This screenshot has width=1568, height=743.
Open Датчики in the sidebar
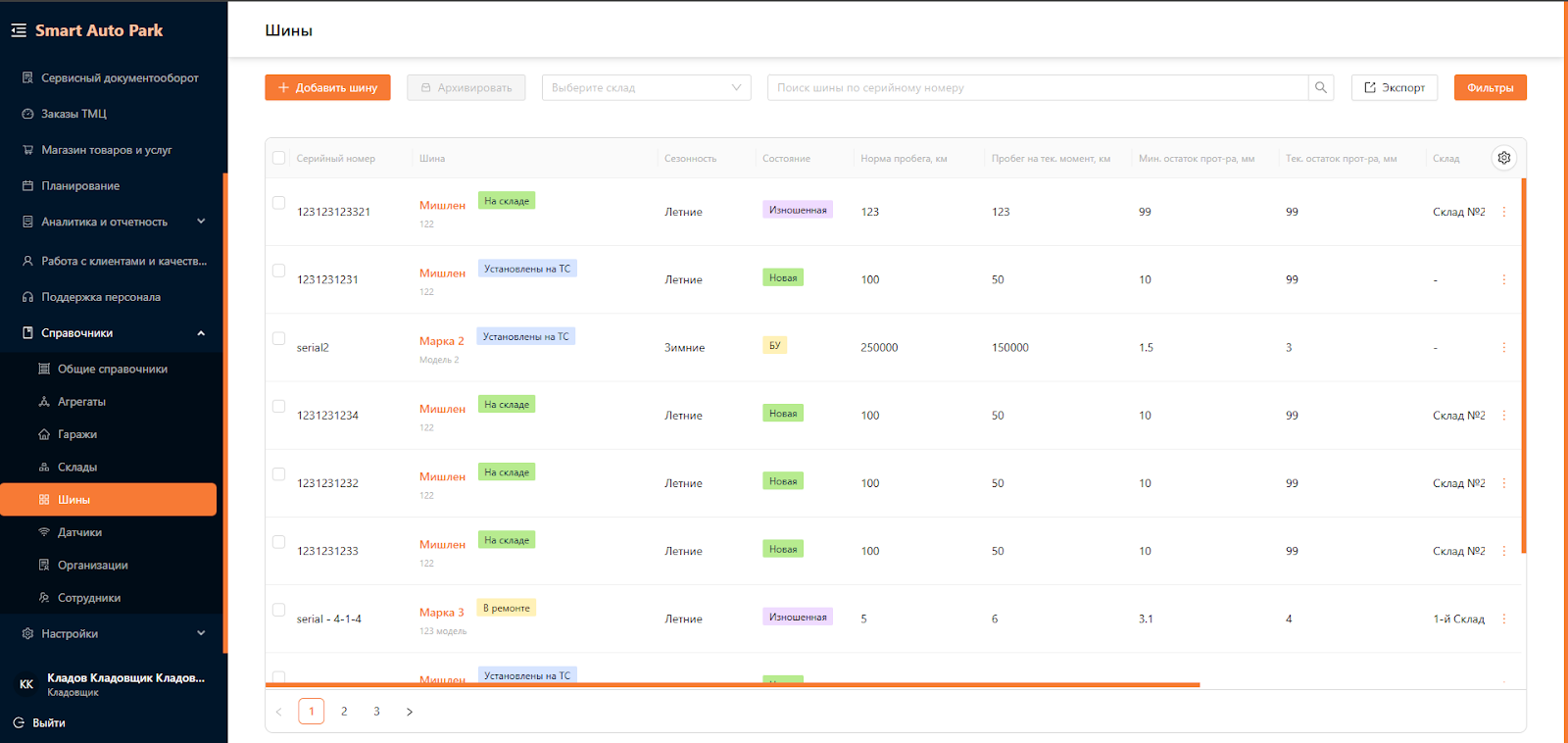[x=79, y=532]
